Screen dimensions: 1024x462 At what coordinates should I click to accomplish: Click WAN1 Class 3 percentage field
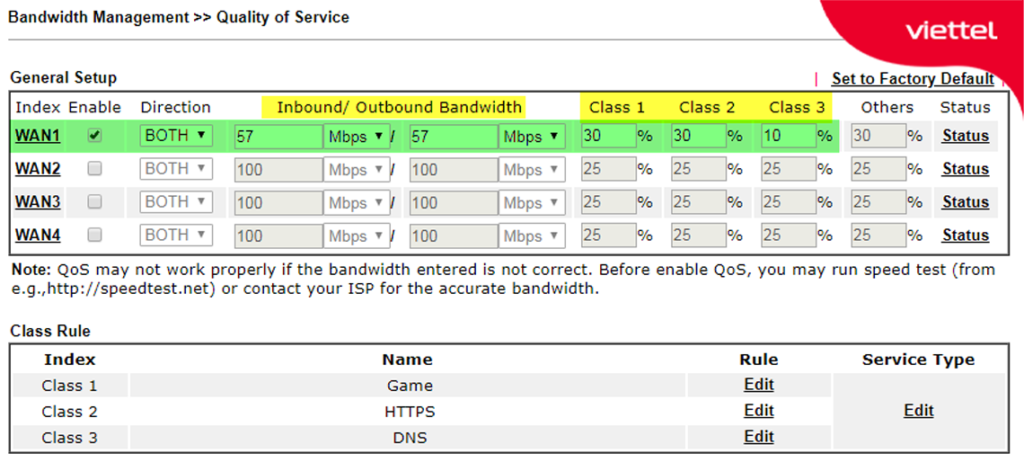click(787, 136)
